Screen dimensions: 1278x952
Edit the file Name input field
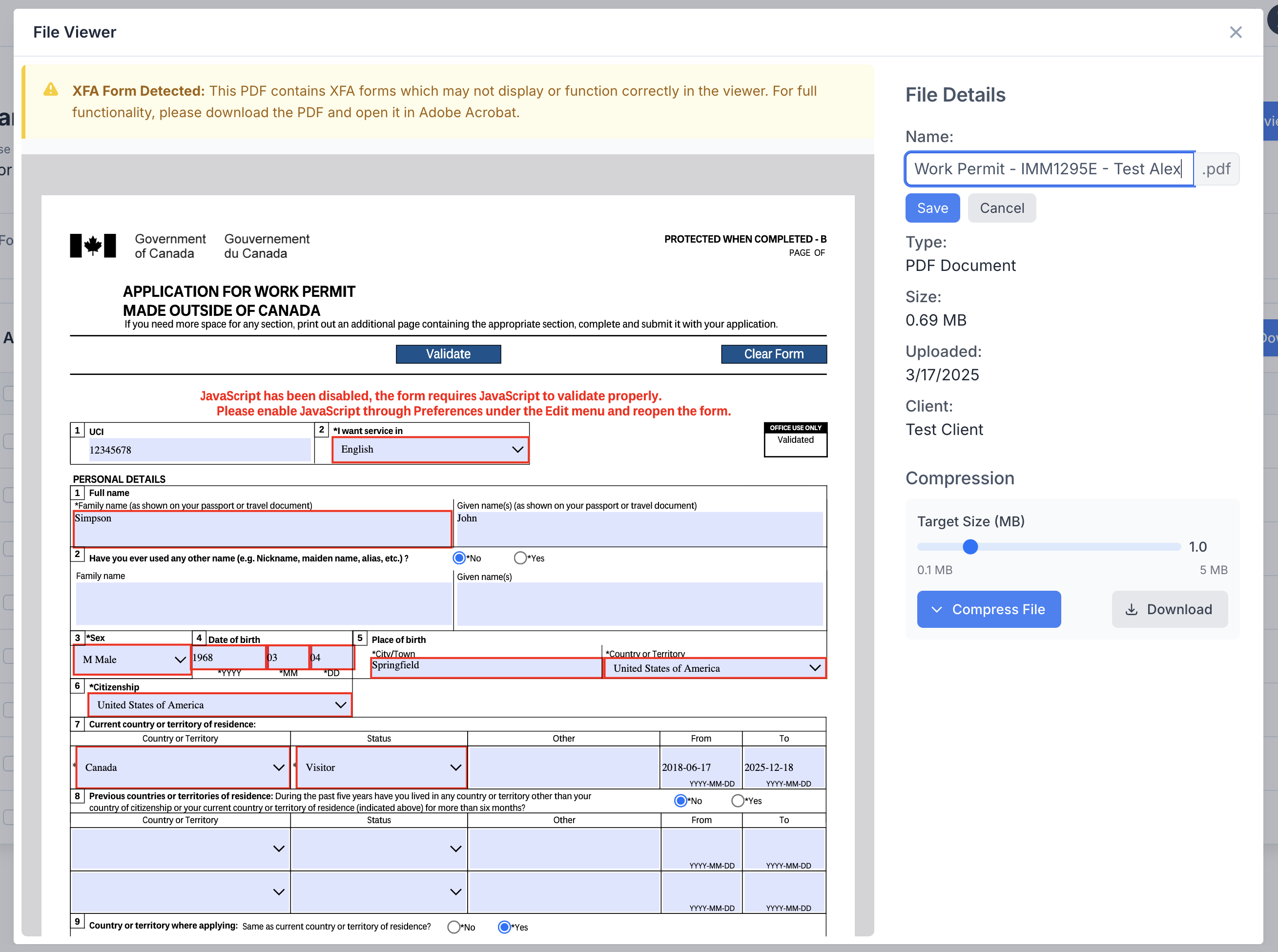1049,169
